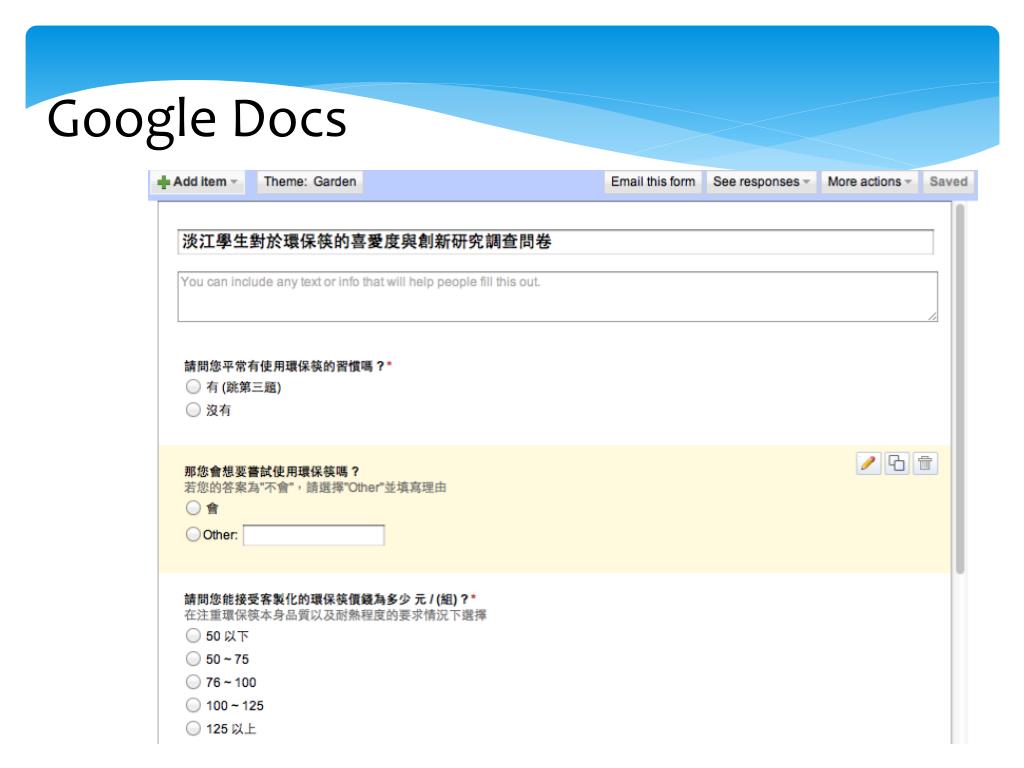
Task: Select the 125 以上 price option
Action: pos(193,728)
